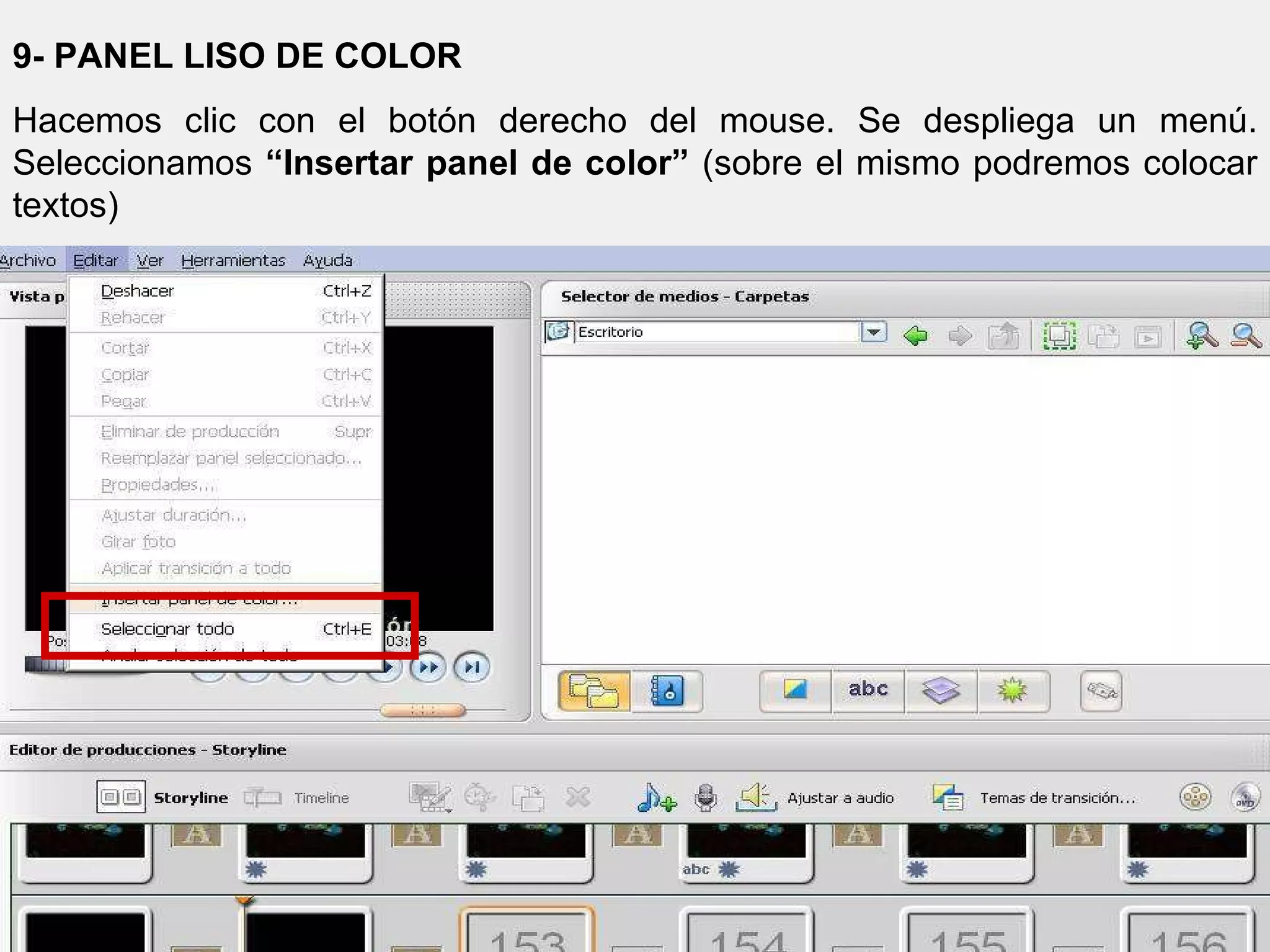The image size is (1270, 952).
Task: Click the storyline copy icon
Action: (528, 798)
